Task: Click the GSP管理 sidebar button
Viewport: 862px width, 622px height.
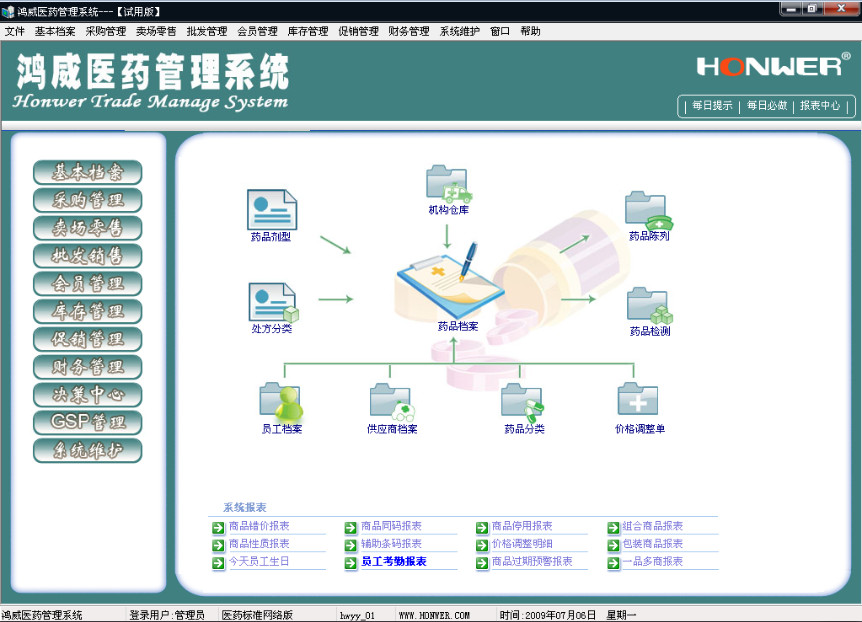Action: [88, 422]
